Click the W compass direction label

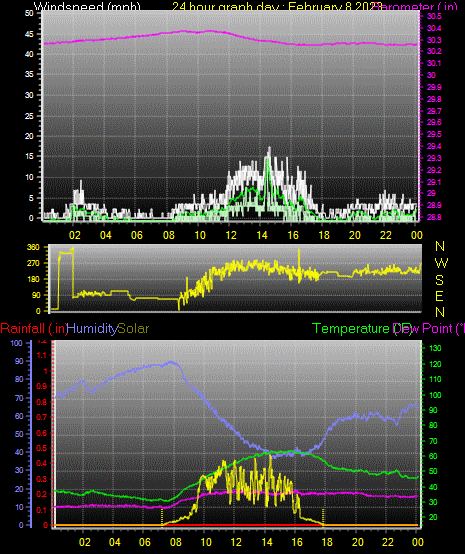tap(441, 263)
